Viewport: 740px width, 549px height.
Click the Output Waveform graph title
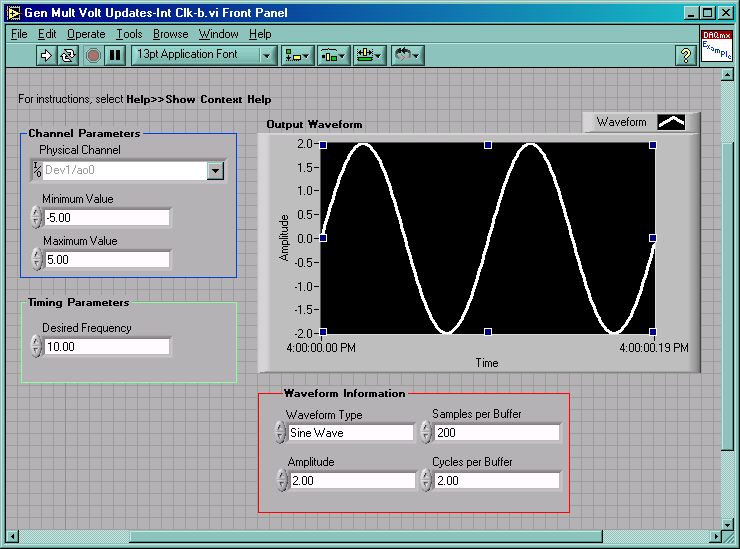tap(314, 125)
